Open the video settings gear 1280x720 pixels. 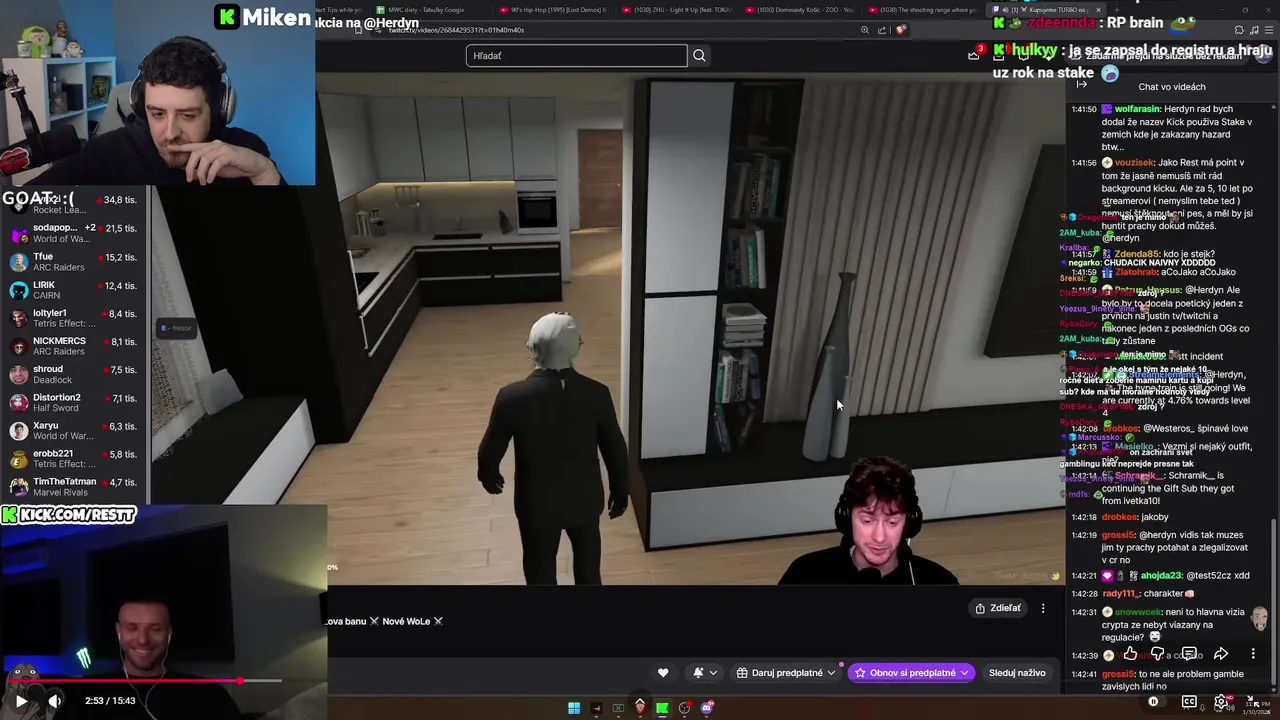pos(1221,702)
